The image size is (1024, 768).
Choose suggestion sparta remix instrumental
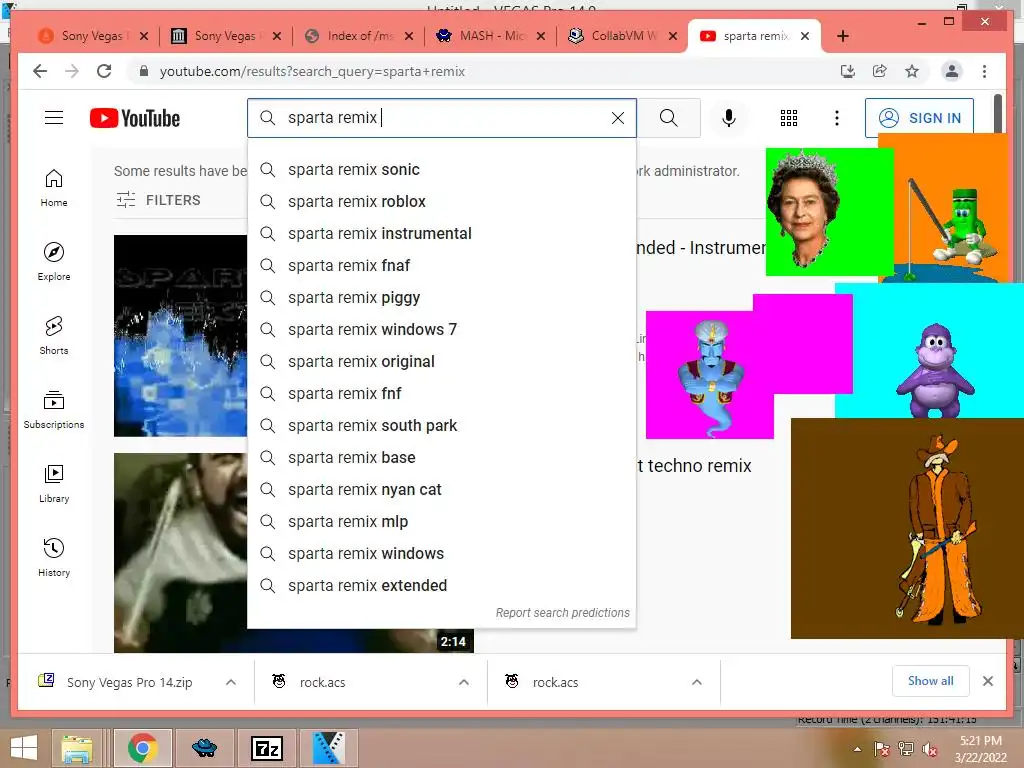click(441, 234)
